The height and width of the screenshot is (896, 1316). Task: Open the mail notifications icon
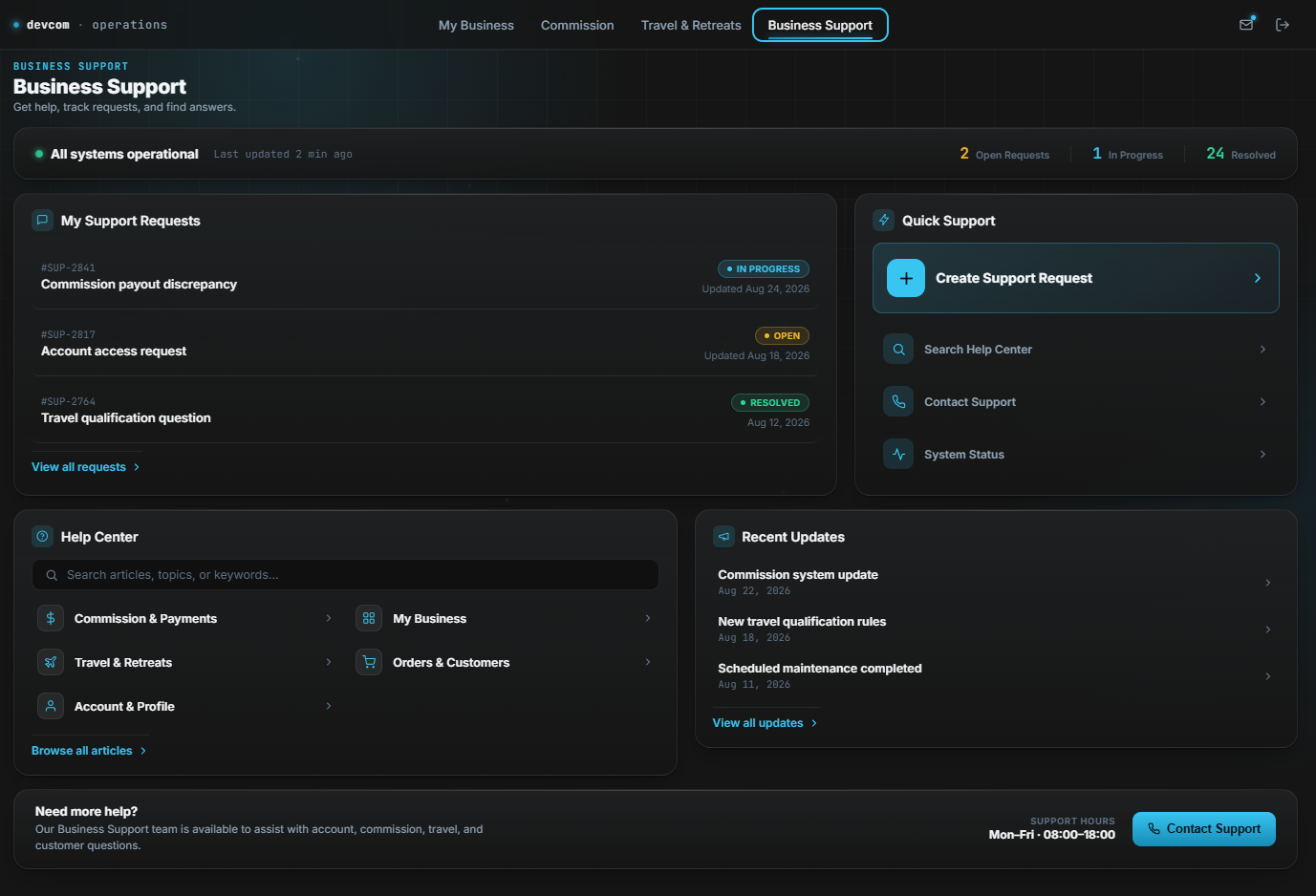(1246, 25)
